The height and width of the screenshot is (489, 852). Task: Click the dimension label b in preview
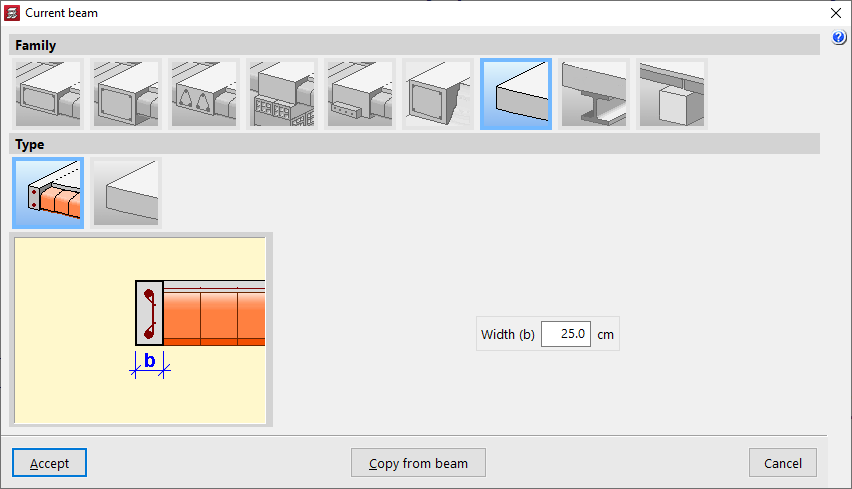(x=149, y=362)
